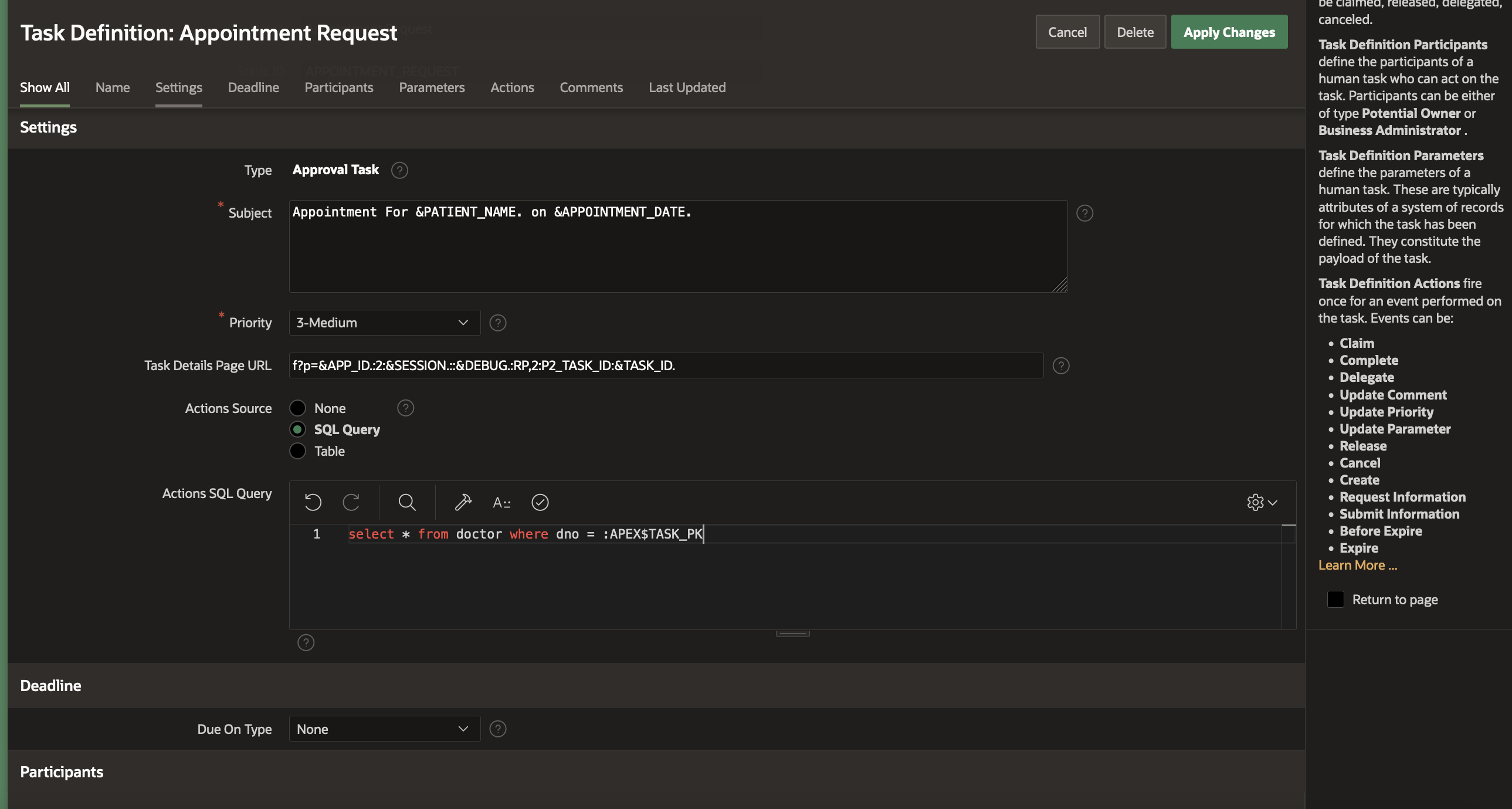Open the Priority dropdown

pyautogui.click(x=385, y=322)
